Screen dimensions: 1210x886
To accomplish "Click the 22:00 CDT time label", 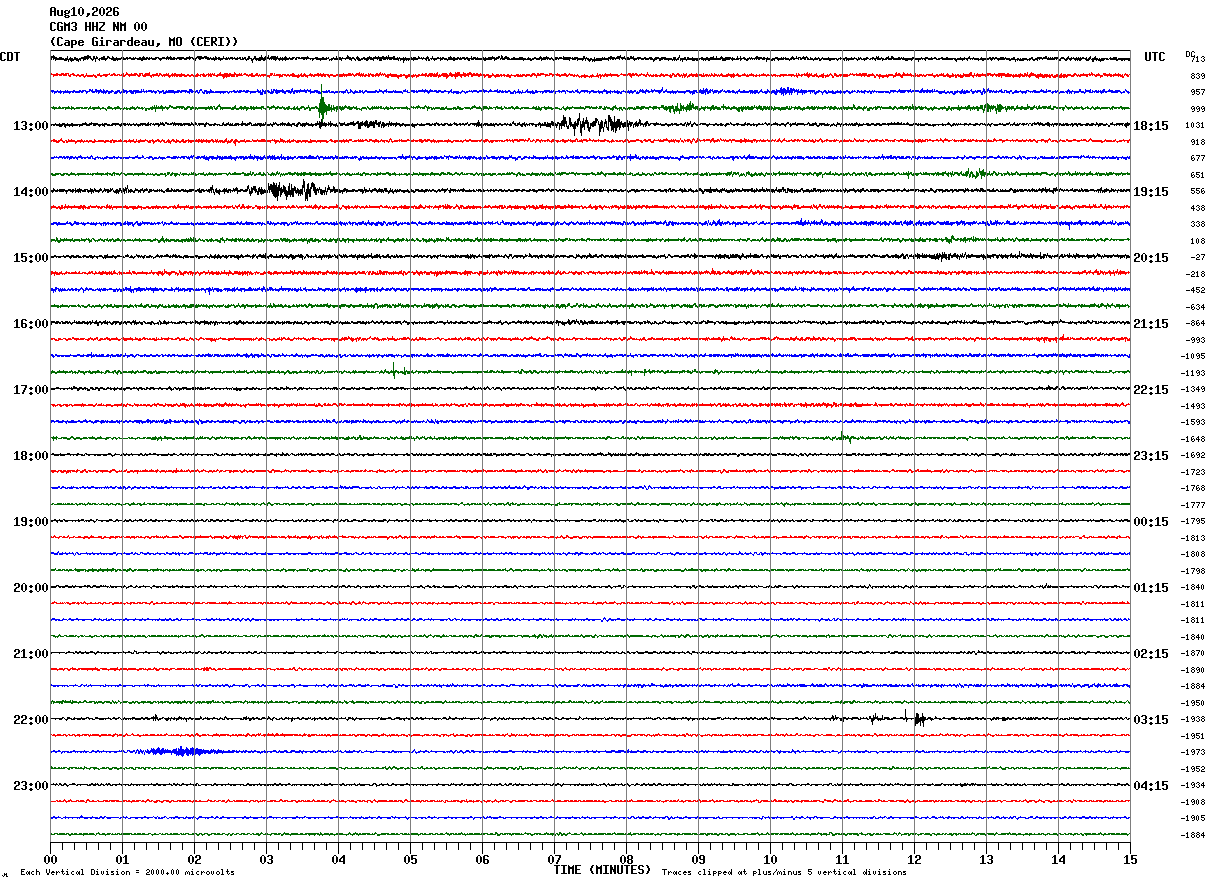I will point(30,720).
